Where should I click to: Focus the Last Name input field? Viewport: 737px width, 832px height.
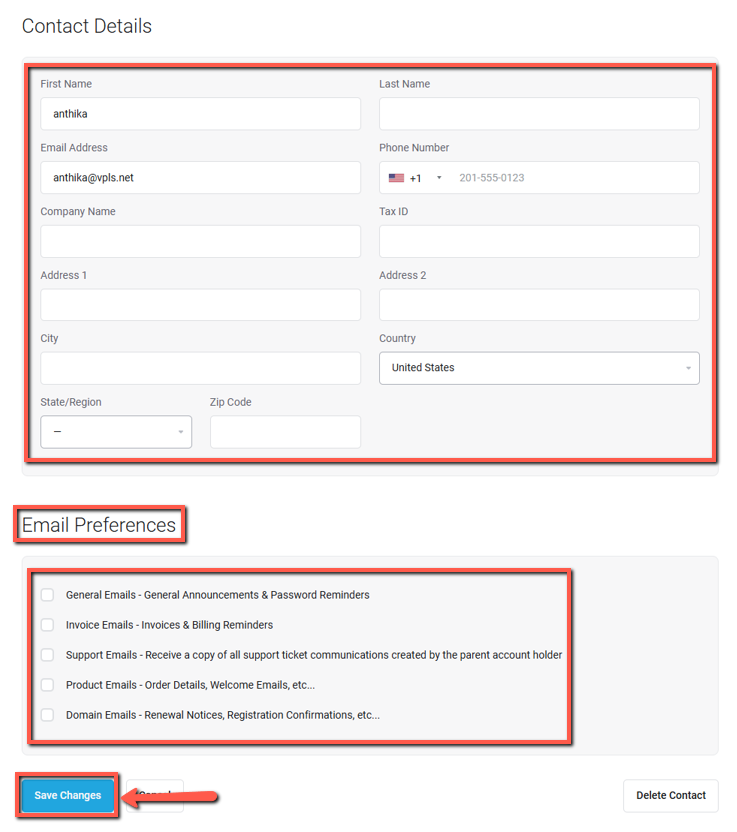[x=539, y=114]
